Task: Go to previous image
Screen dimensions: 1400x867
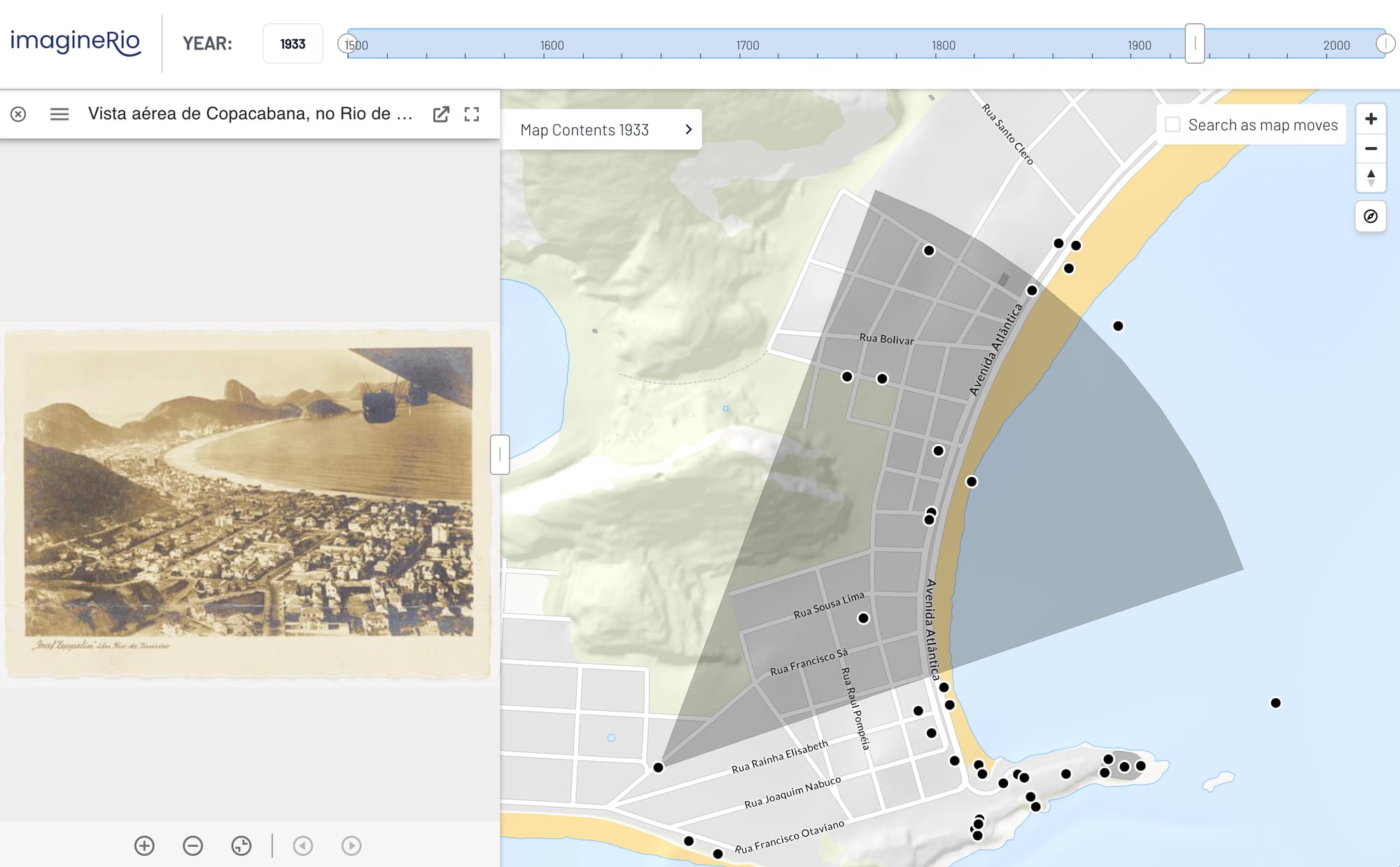Action: pyautogui.click(x=302, y=845)
